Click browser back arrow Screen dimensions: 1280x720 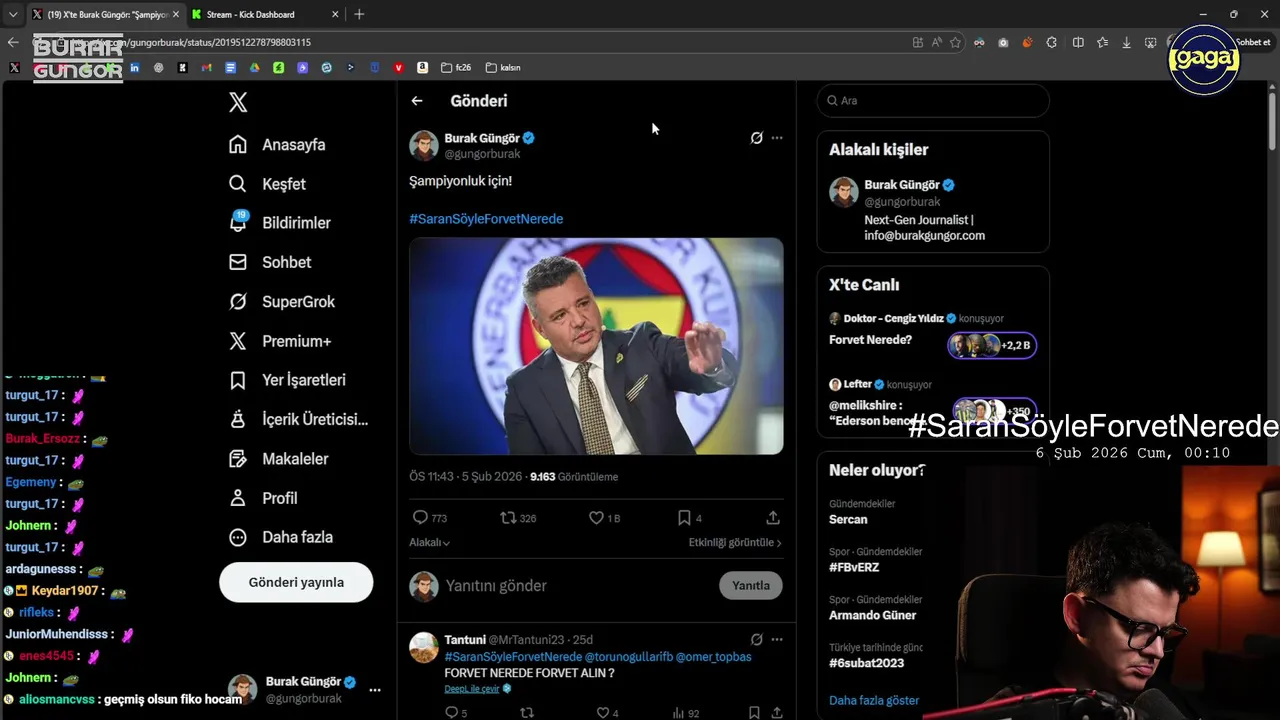[13, 42]
